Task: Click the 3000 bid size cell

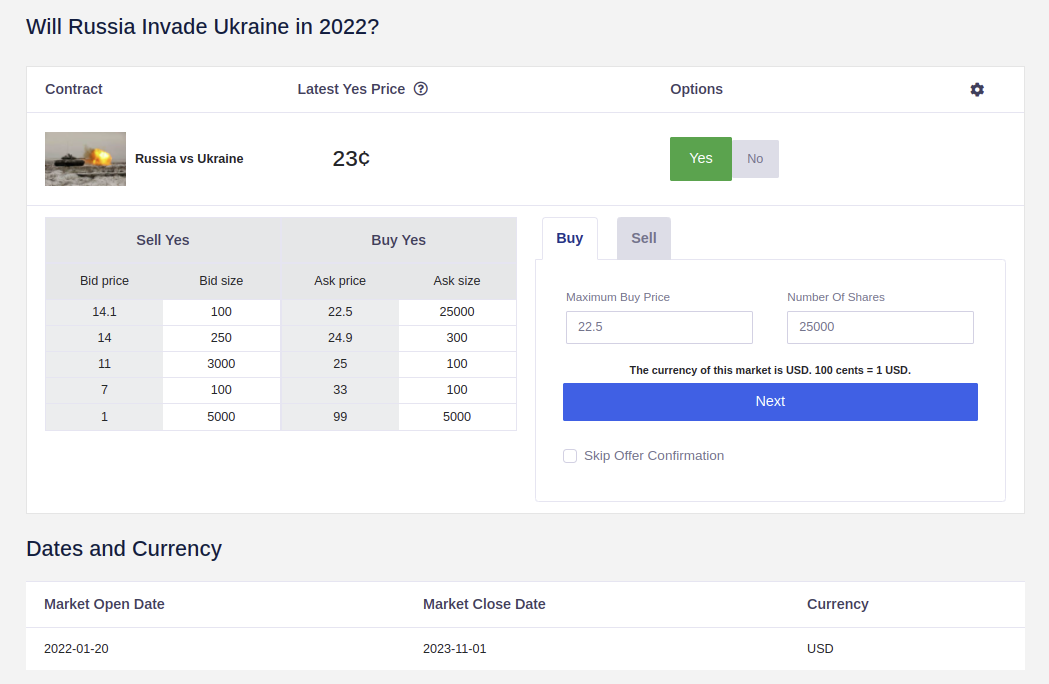Action: tap(221, 364)
